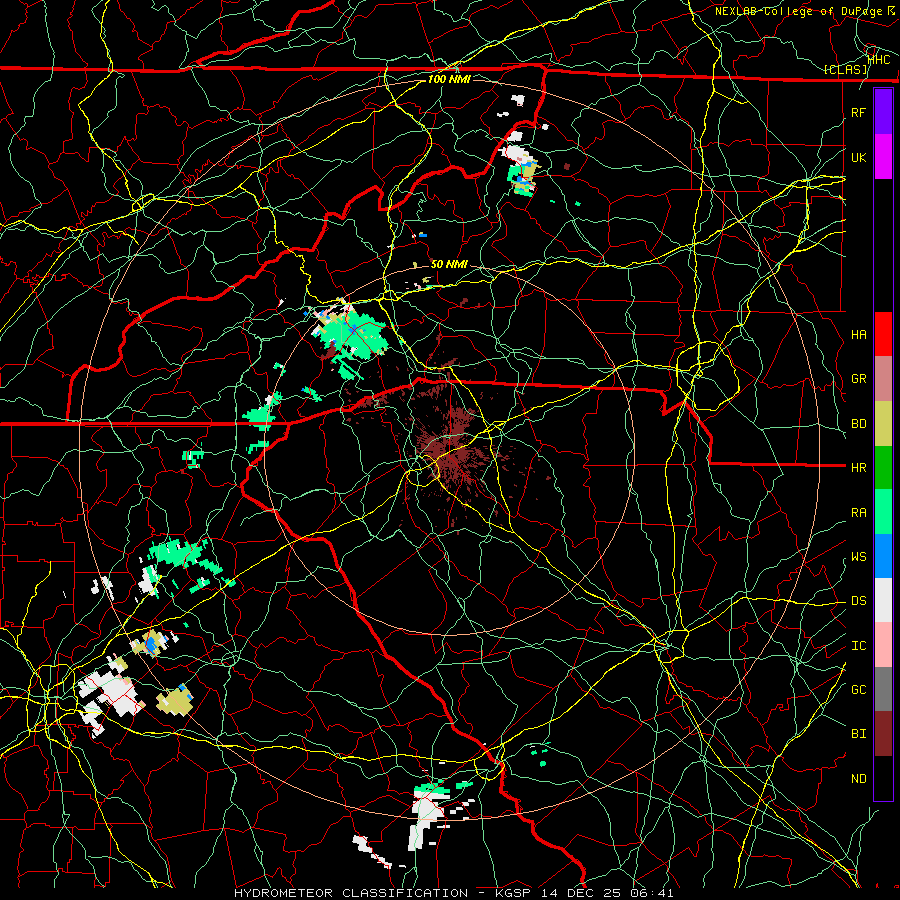Select the light pink IC legend swatch

(883, 645)
